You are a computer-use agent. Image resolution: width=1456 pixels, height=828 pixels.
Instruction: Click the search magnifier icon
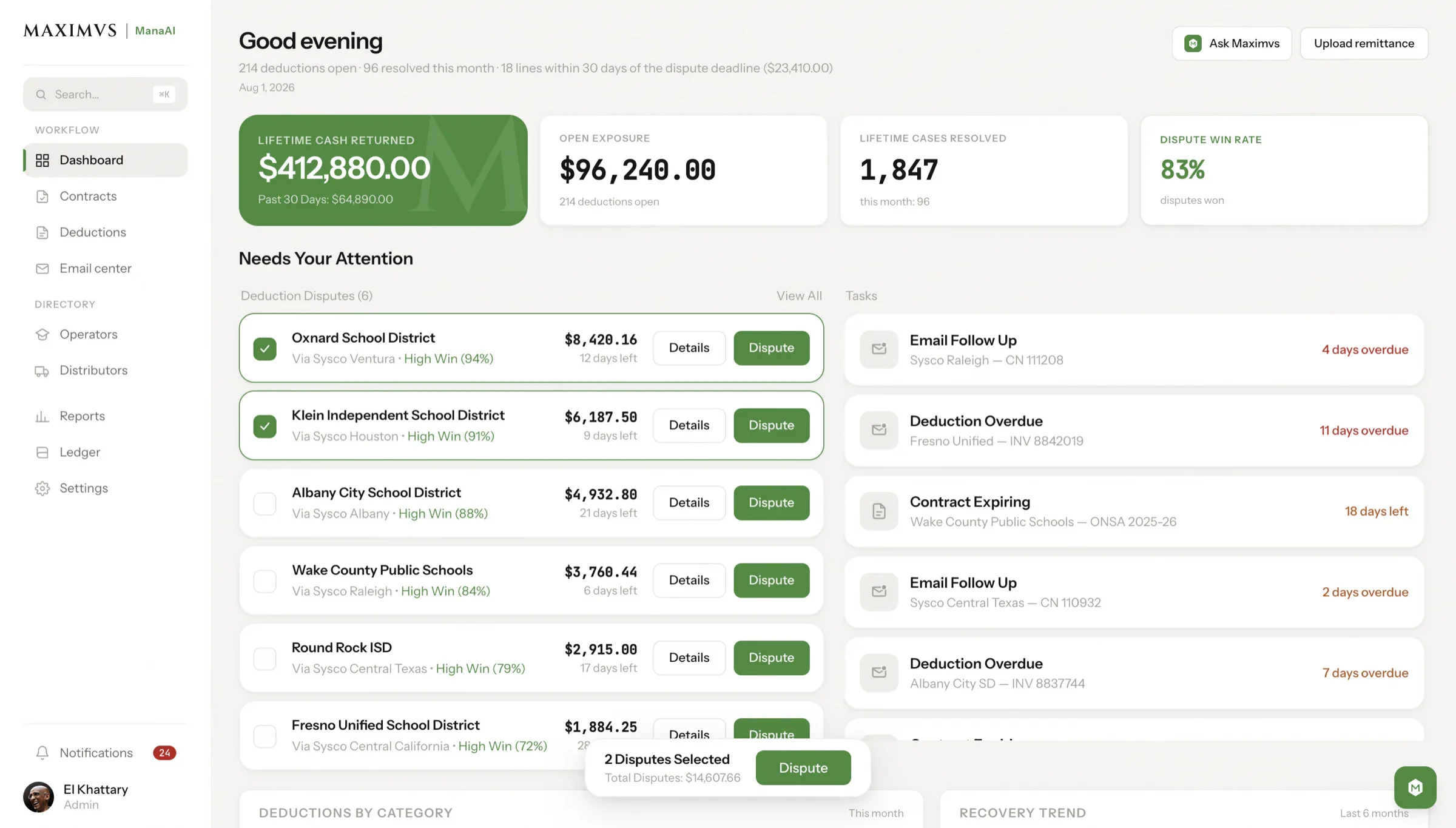(41, 94)
